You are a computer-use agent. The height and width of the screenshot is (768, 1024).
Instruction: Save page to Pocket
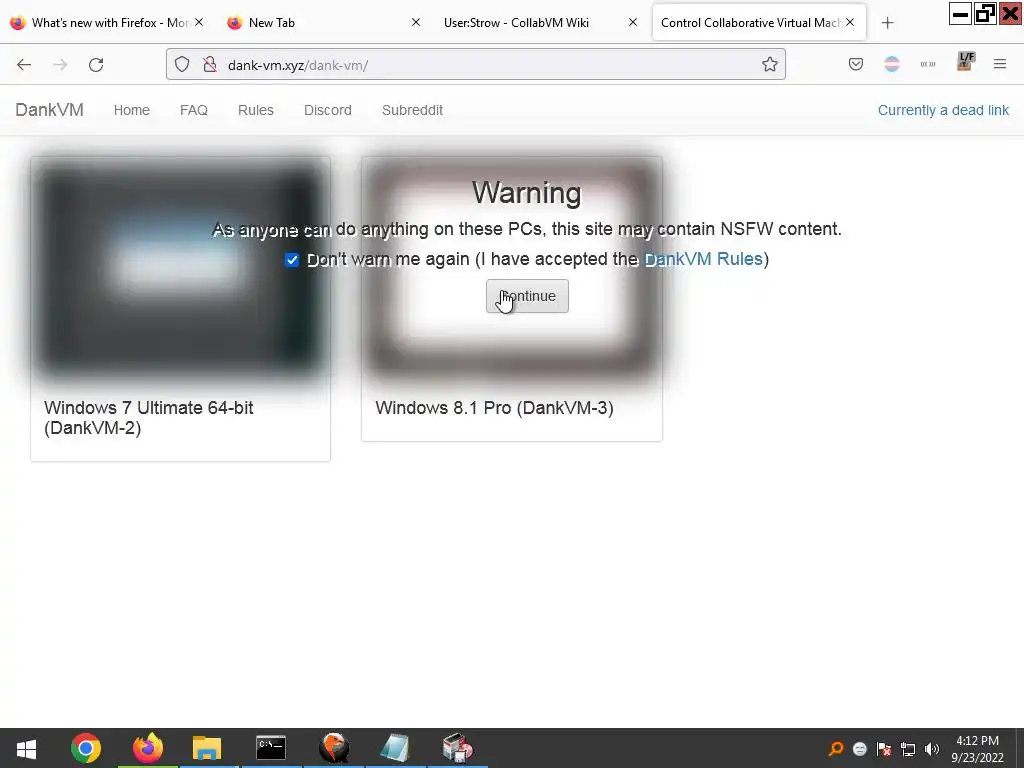[x=856, y=64]
